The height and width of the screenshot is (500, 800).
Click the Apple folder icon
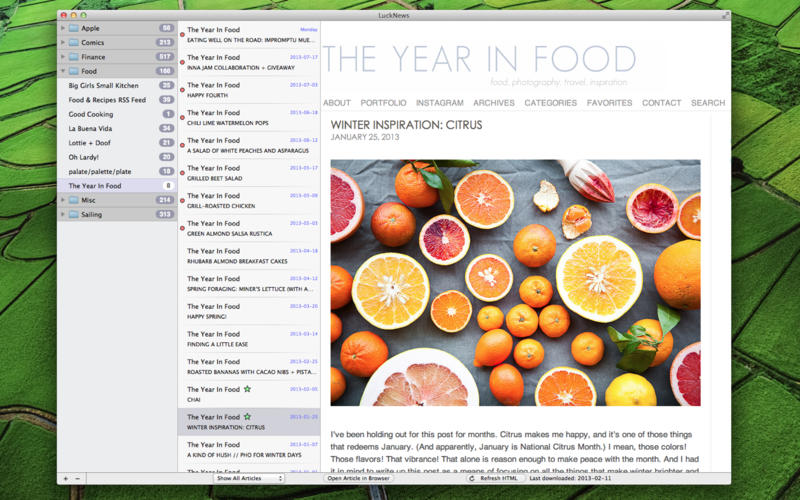tap(73, 29)
